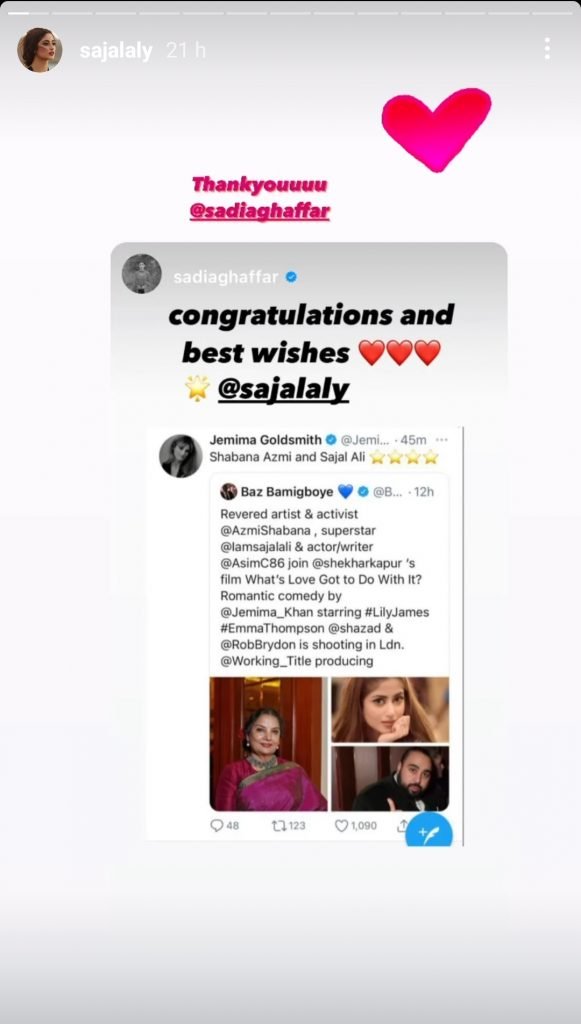
Task: Tap Baz Bamigboye's small avatar
Action: coord(228,492)
